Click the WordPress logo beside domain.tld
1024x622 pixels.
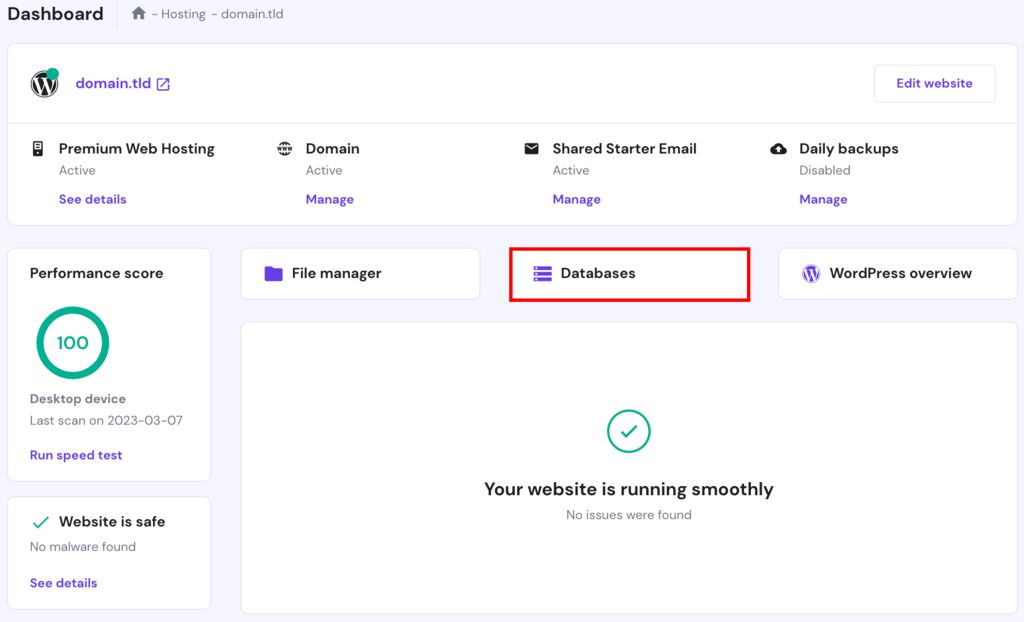(x=44, y=84)
